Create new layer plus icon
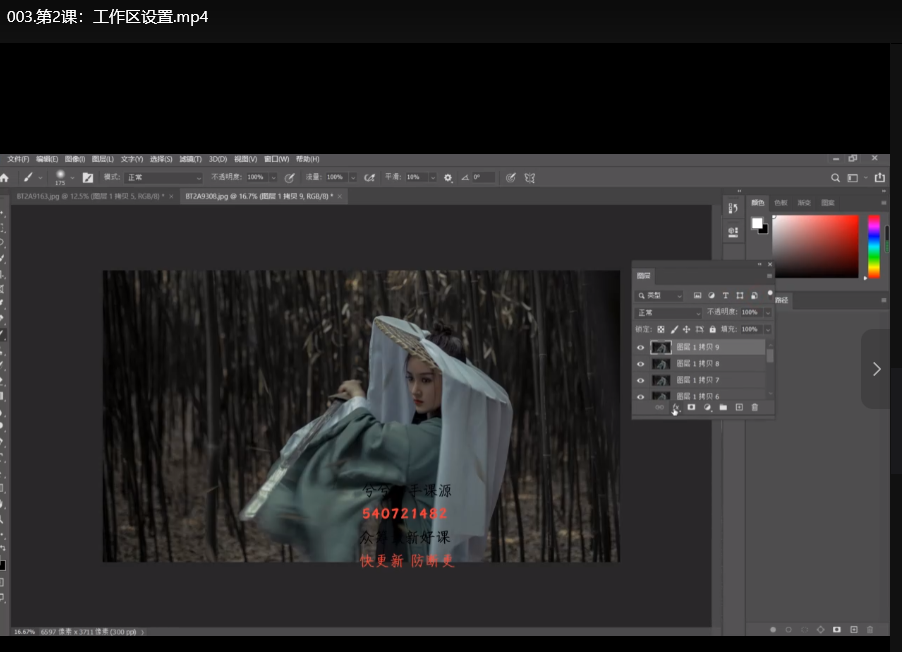 point(739,407)
